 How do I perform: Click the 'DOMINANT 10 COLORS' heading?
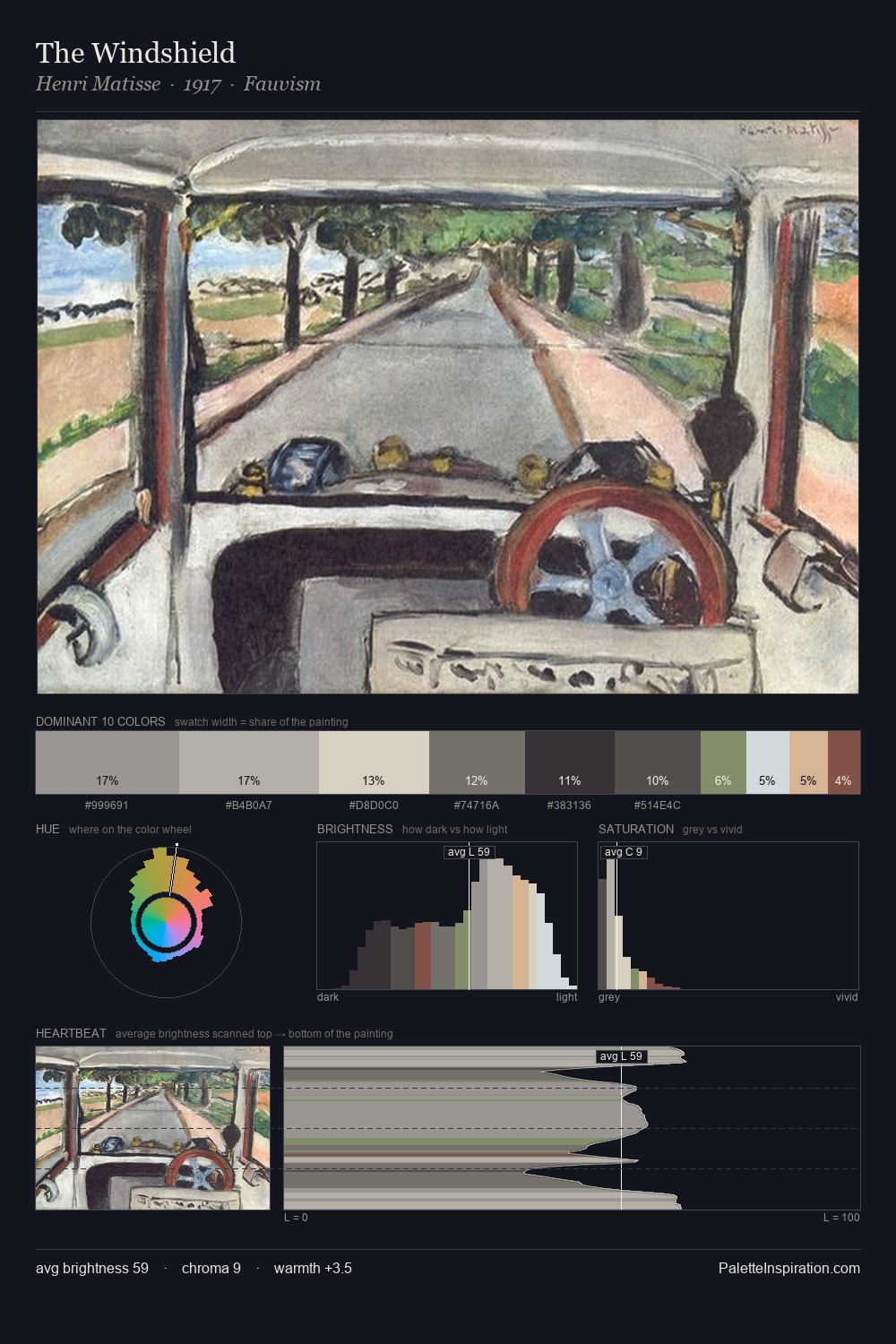pos(100,721)
